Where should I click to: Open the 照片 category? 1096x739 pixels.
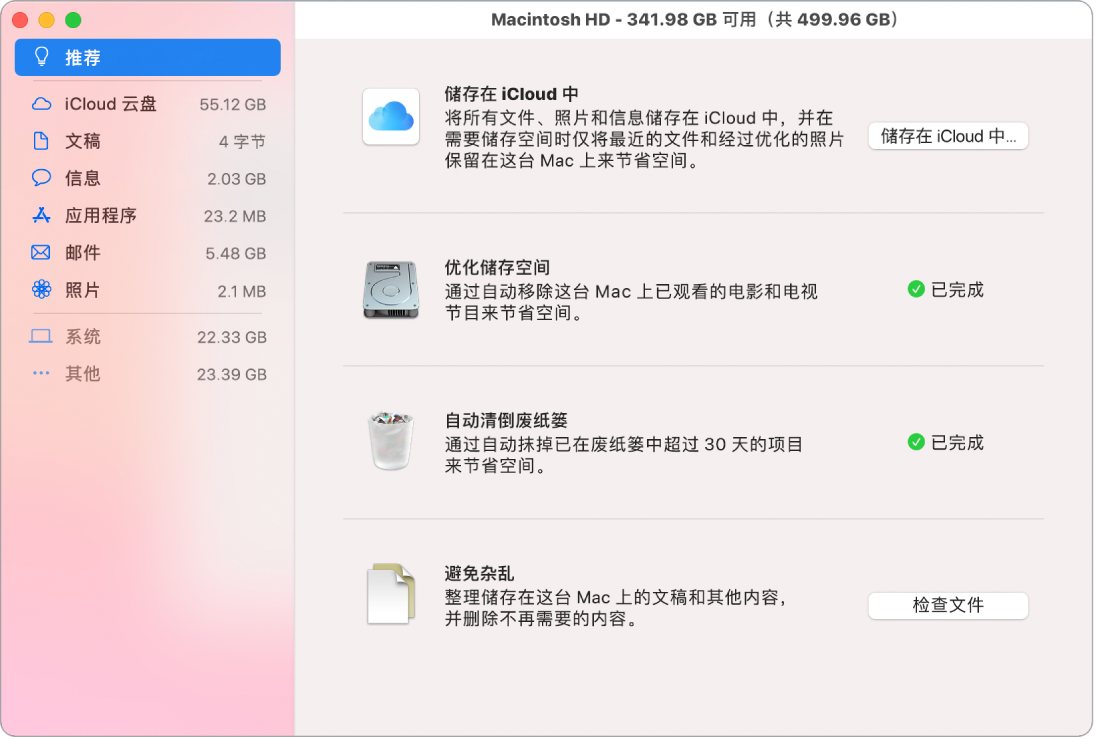coord(147,290)
